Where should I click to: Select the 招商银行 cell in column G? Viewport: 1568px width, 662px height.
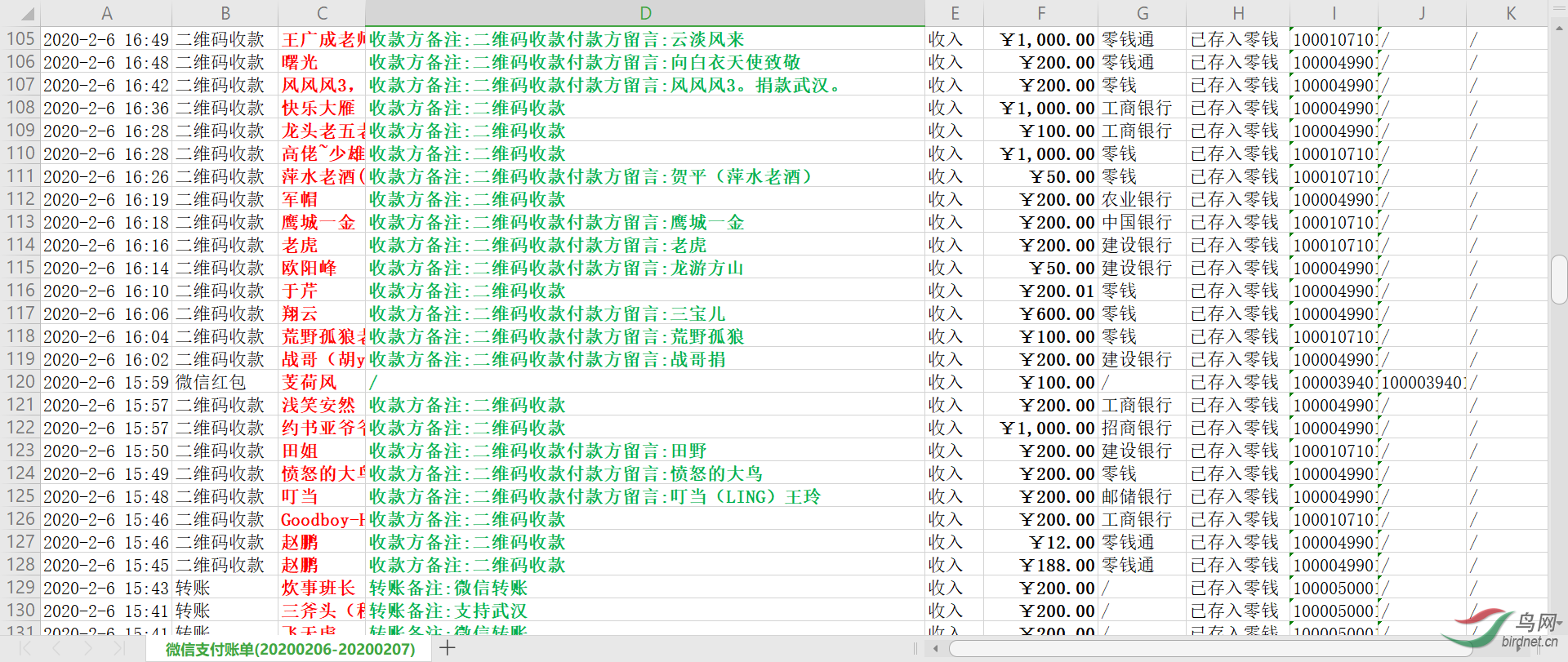point(1141,428)
